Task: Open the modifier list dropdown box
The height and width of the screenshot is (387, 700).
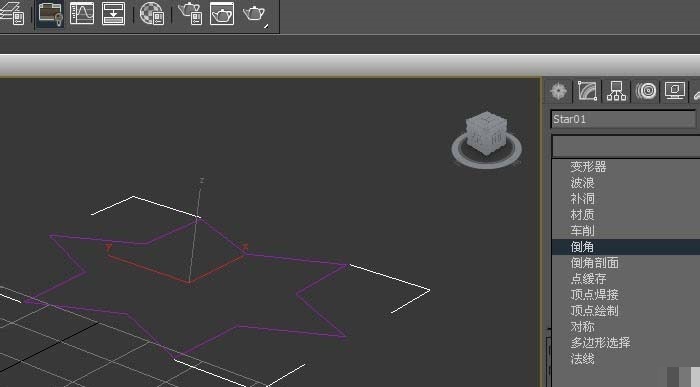Action: [x=626, y=146]
